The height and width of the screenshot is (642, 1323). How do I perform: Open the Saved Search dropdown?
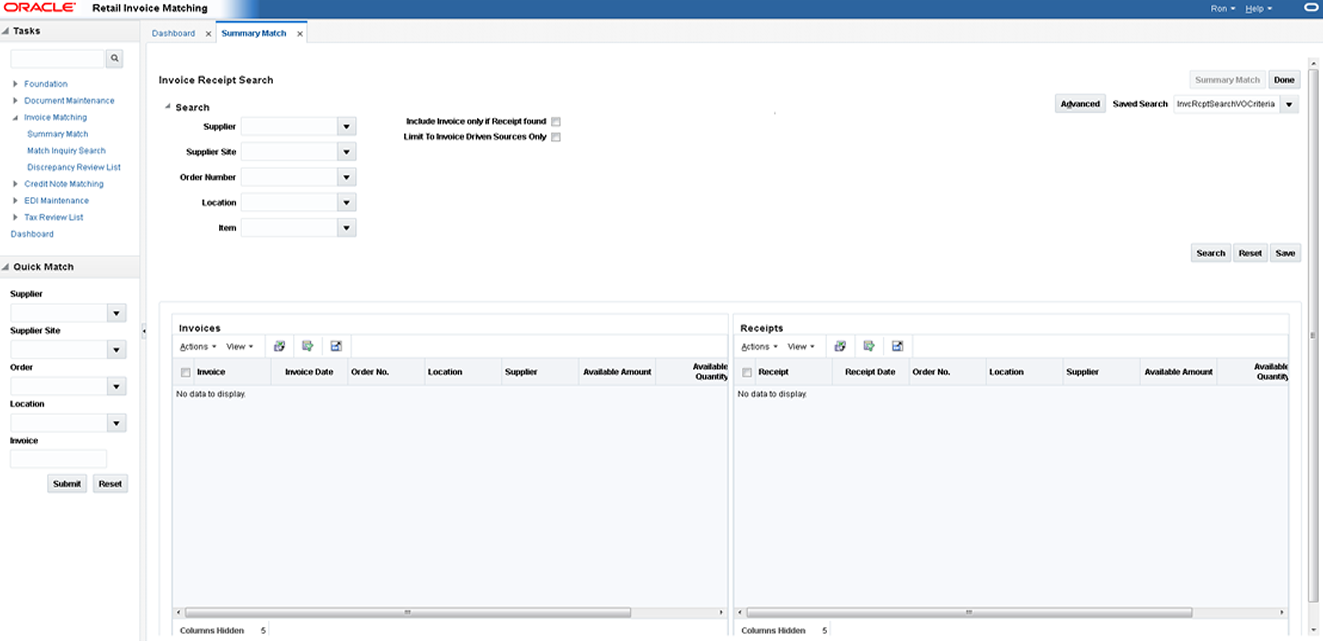[x=1289, y=104]
